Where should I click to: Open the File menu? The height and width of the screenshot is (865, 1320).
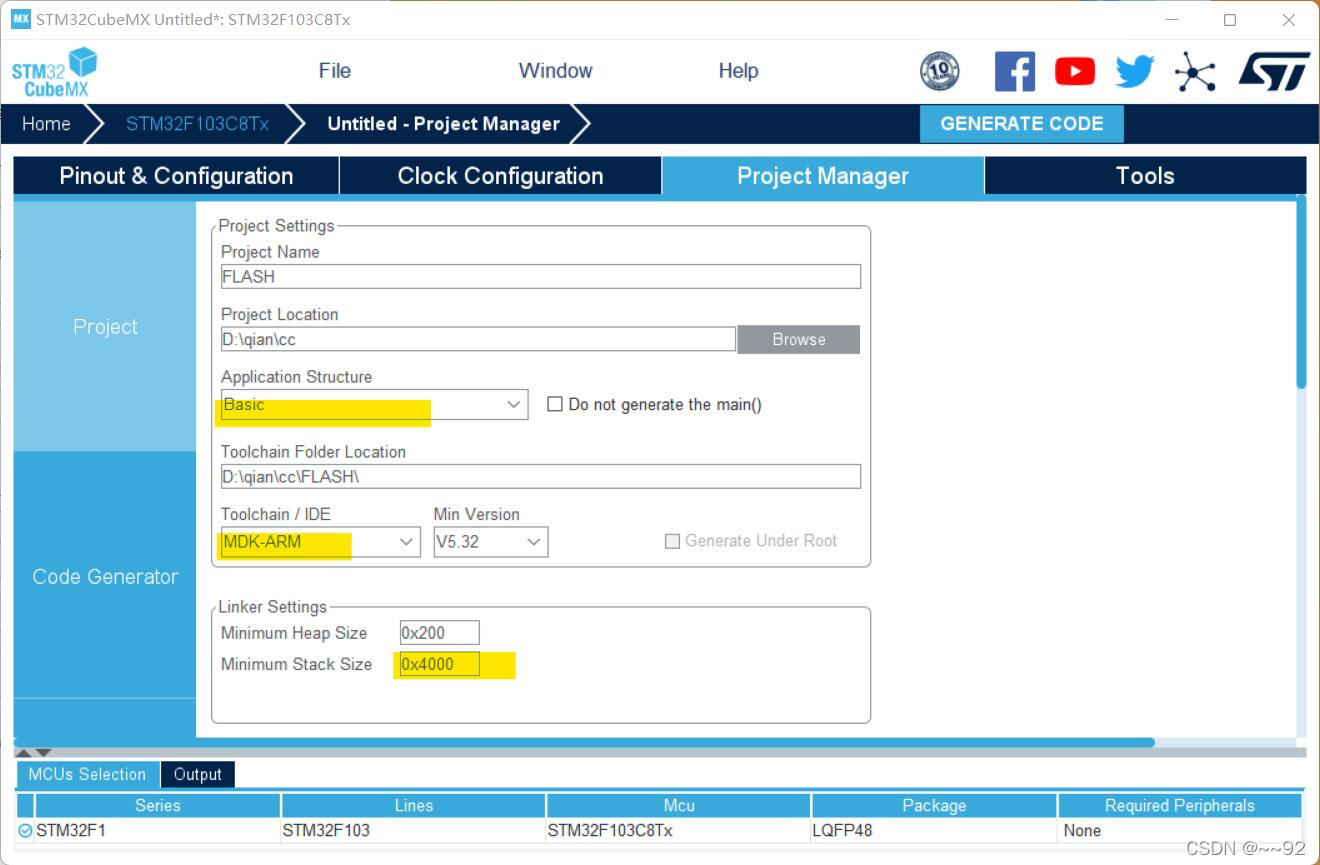[x=334, y=71]
